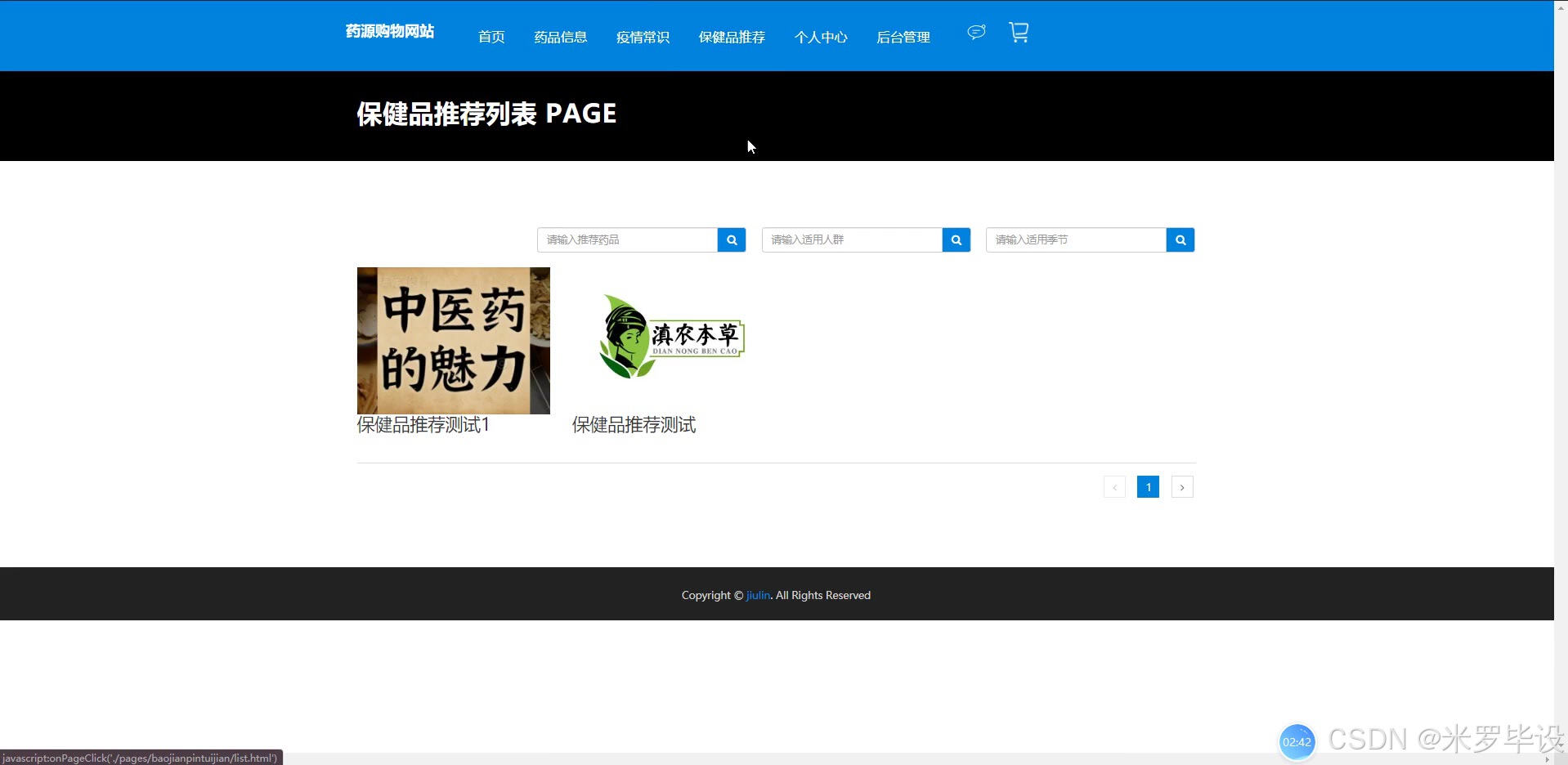Screen dimensions: 1568x765
Task: Click the search icon beside 请输入适用人群 field
Action: tap(956, 239)
